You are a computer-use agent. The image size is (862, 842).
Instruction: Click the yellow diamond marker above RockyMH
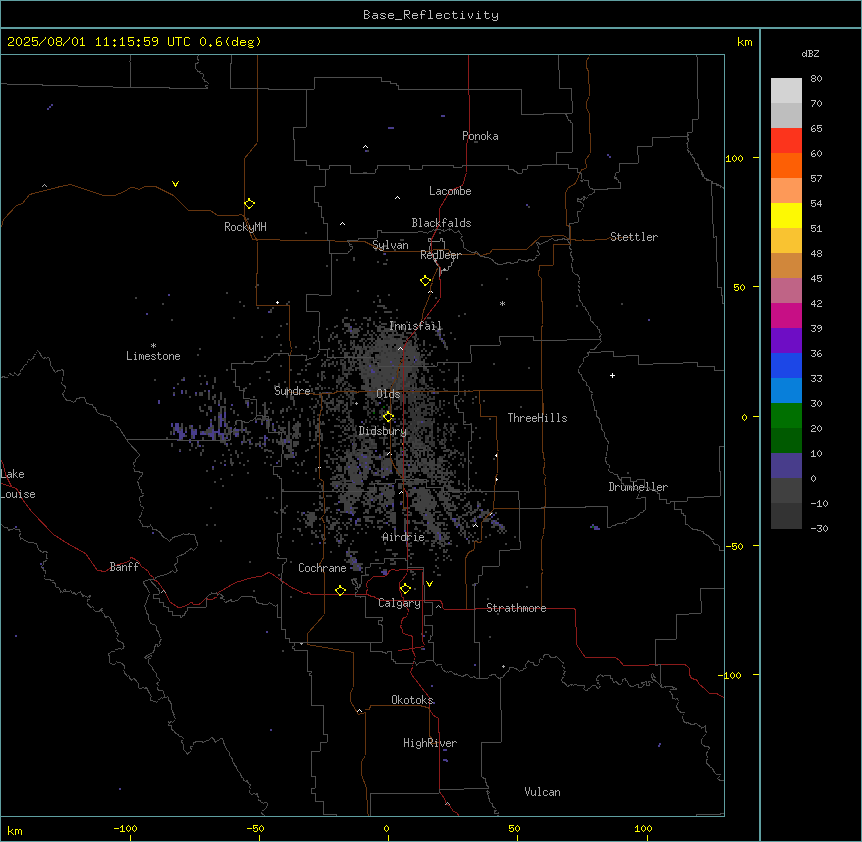(x=250, y=204)
